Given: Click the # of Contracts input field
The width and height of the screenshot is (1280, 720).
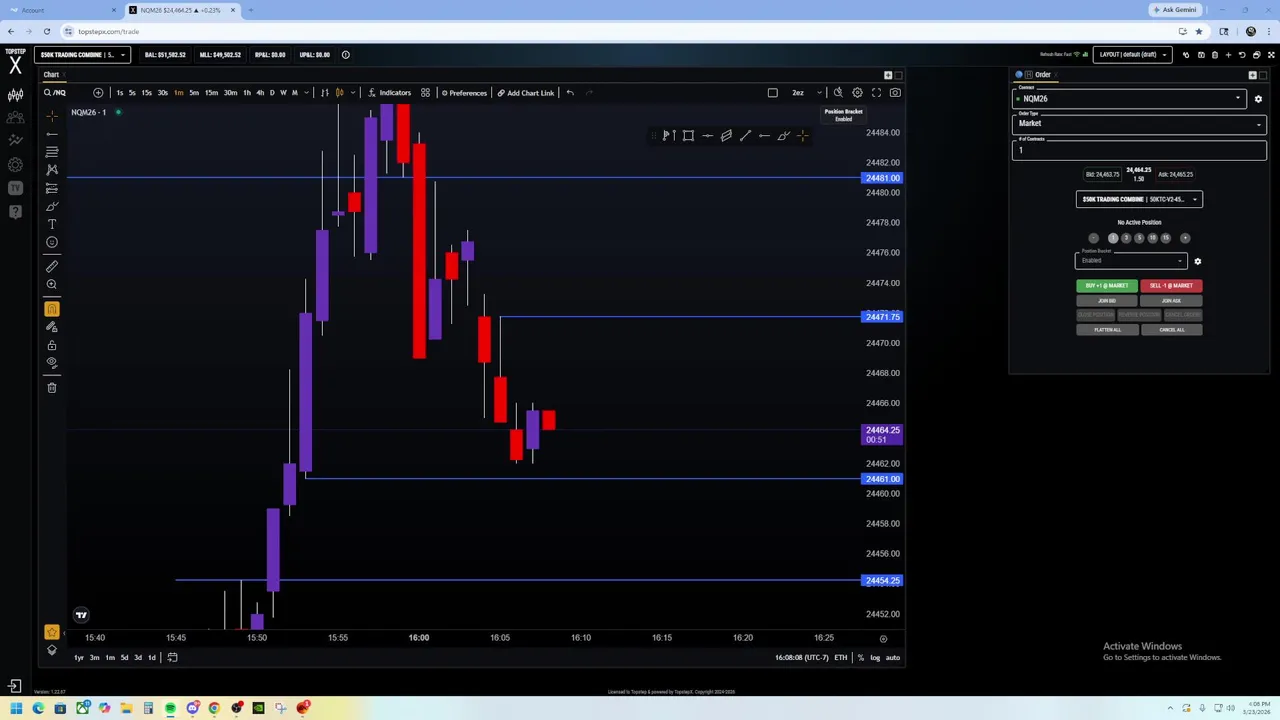Looking at the screenshot, I should (x=1139, y=150).
